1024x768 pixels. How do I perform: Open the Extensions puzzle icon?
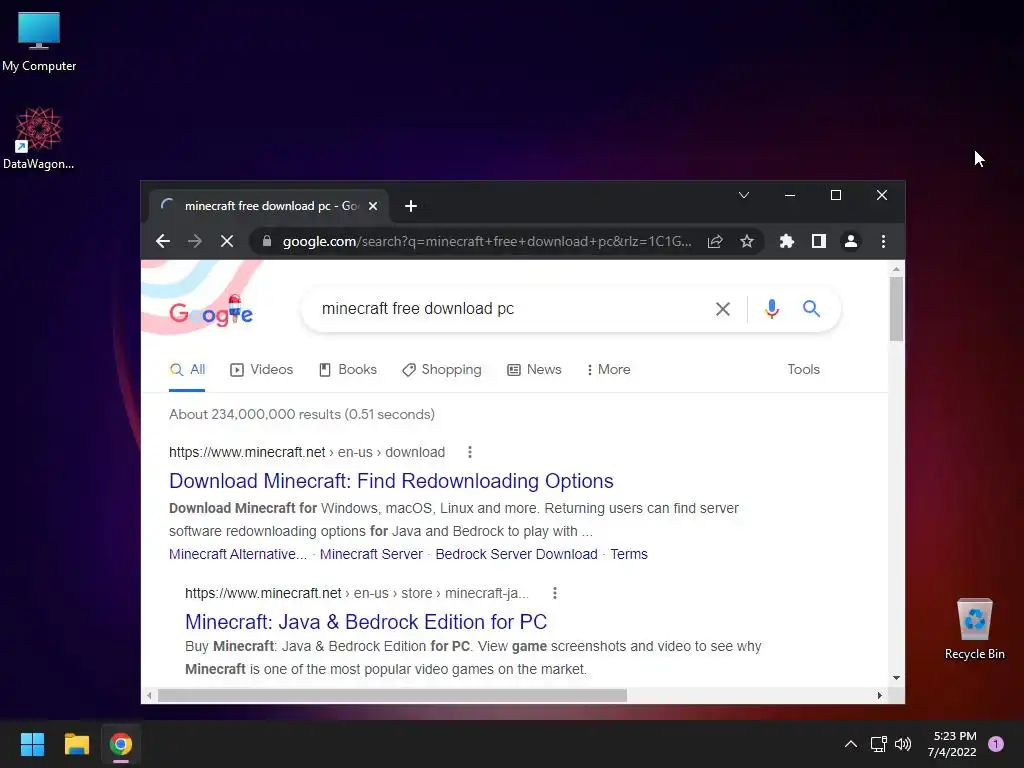point(786,241)
